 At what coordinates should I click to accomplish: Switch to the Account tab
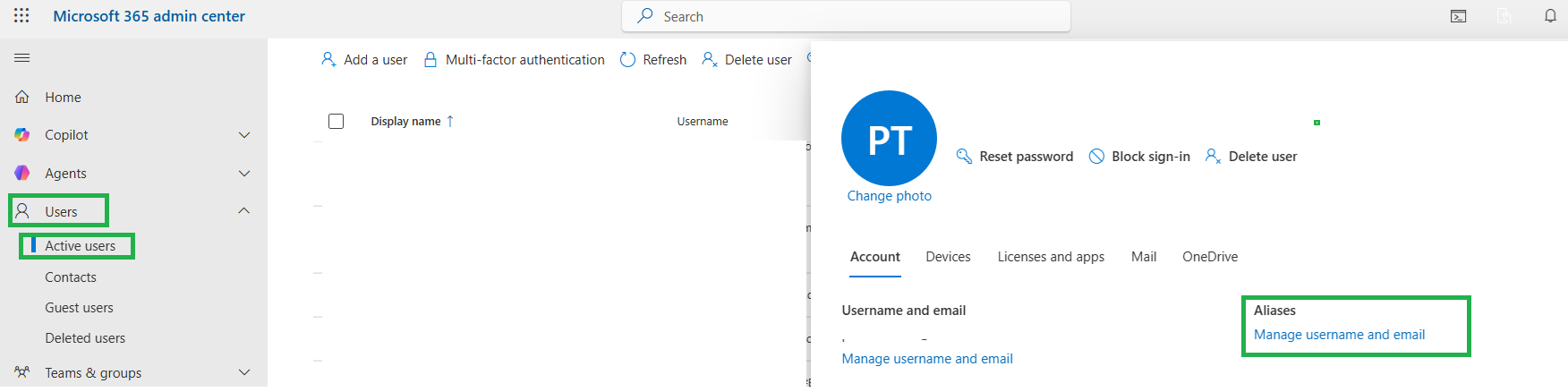pyautogui.click(x=875, y=257)
